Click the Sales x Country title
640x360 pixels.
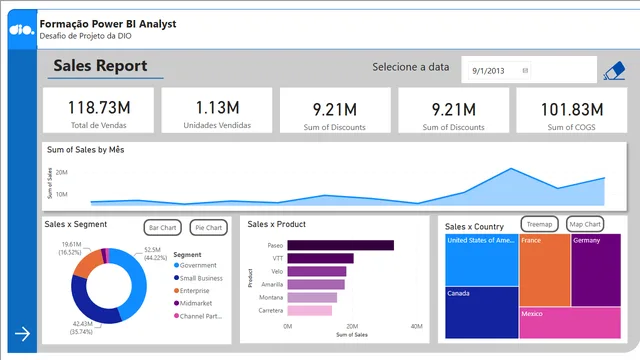[474, 227]
